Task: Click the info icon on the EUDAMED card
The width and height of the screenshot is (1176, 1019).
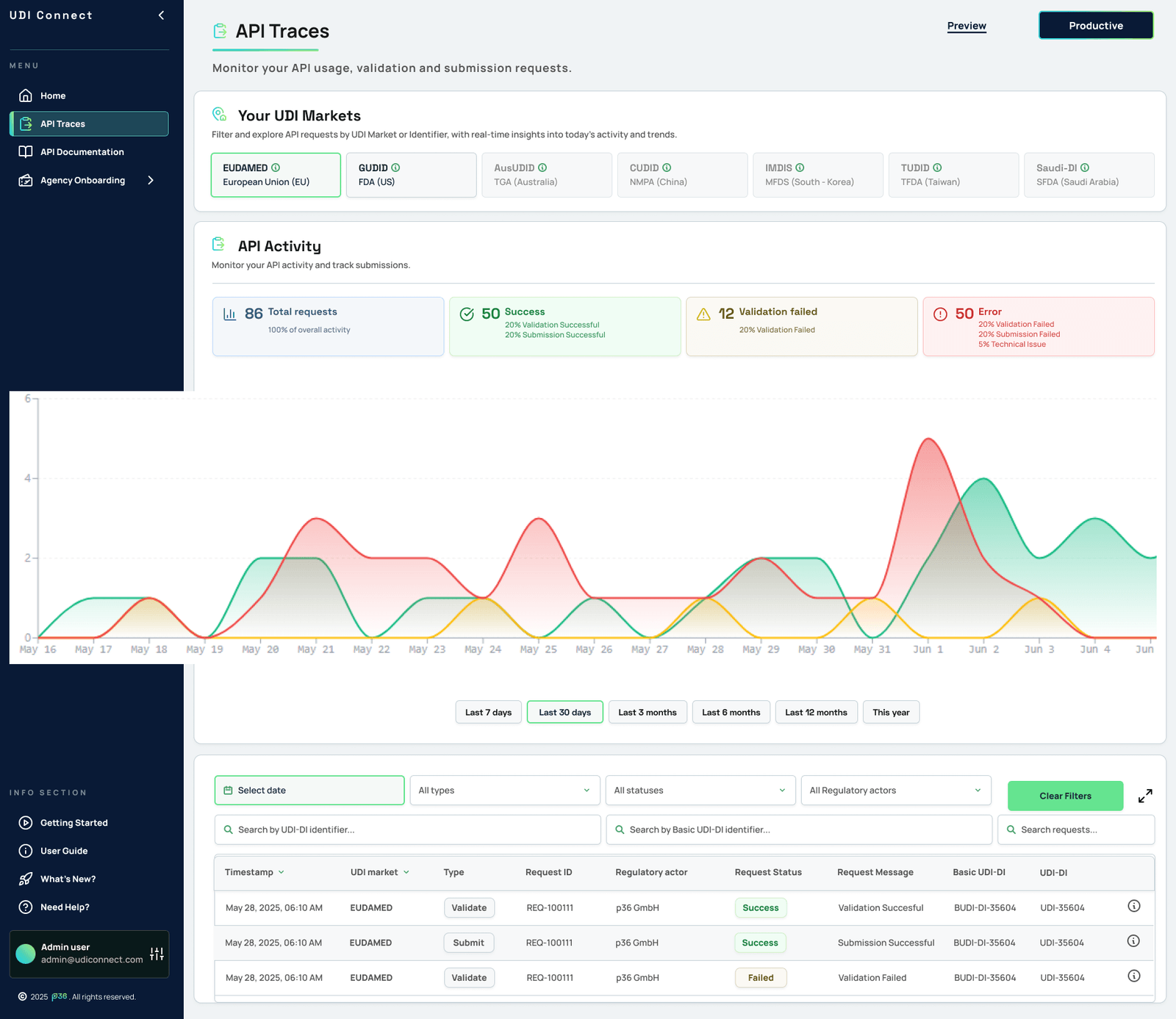Action: pyautogui.click(x=276, y=167)
